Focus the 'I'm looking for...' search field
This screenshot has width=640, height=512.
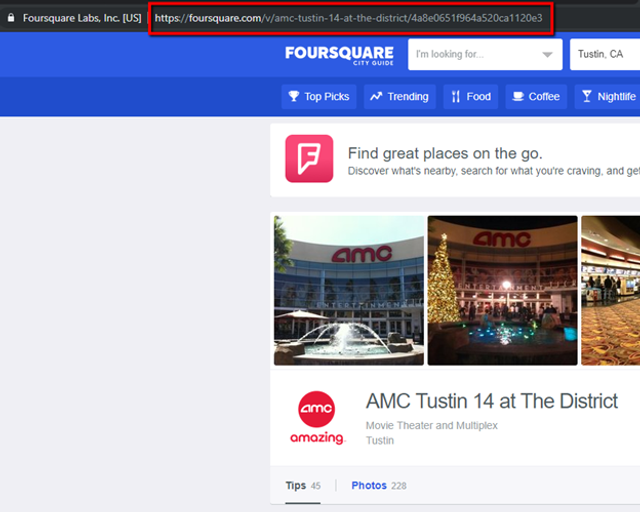coord(485,55)
